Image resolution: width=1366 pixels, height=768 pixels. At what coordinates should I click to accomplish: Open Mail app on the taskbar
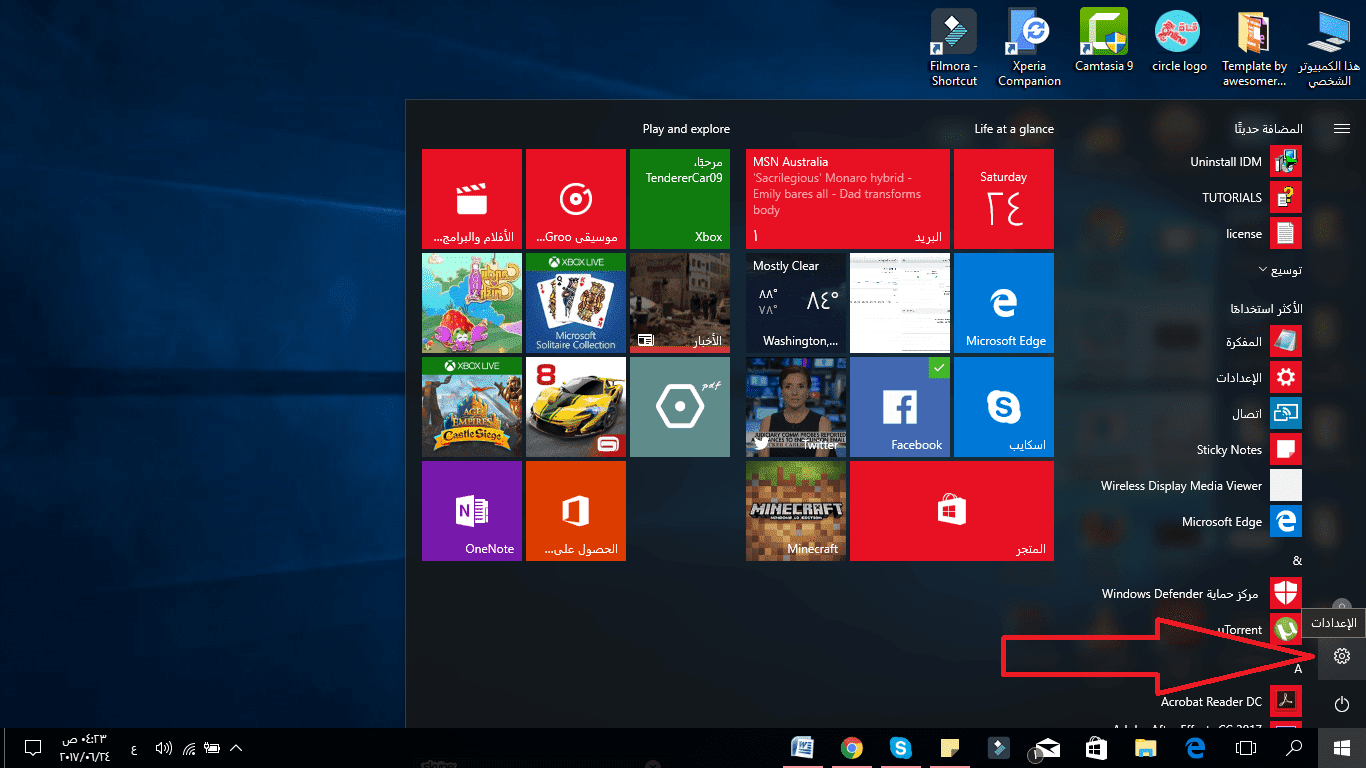click(x=1047, y=748)
